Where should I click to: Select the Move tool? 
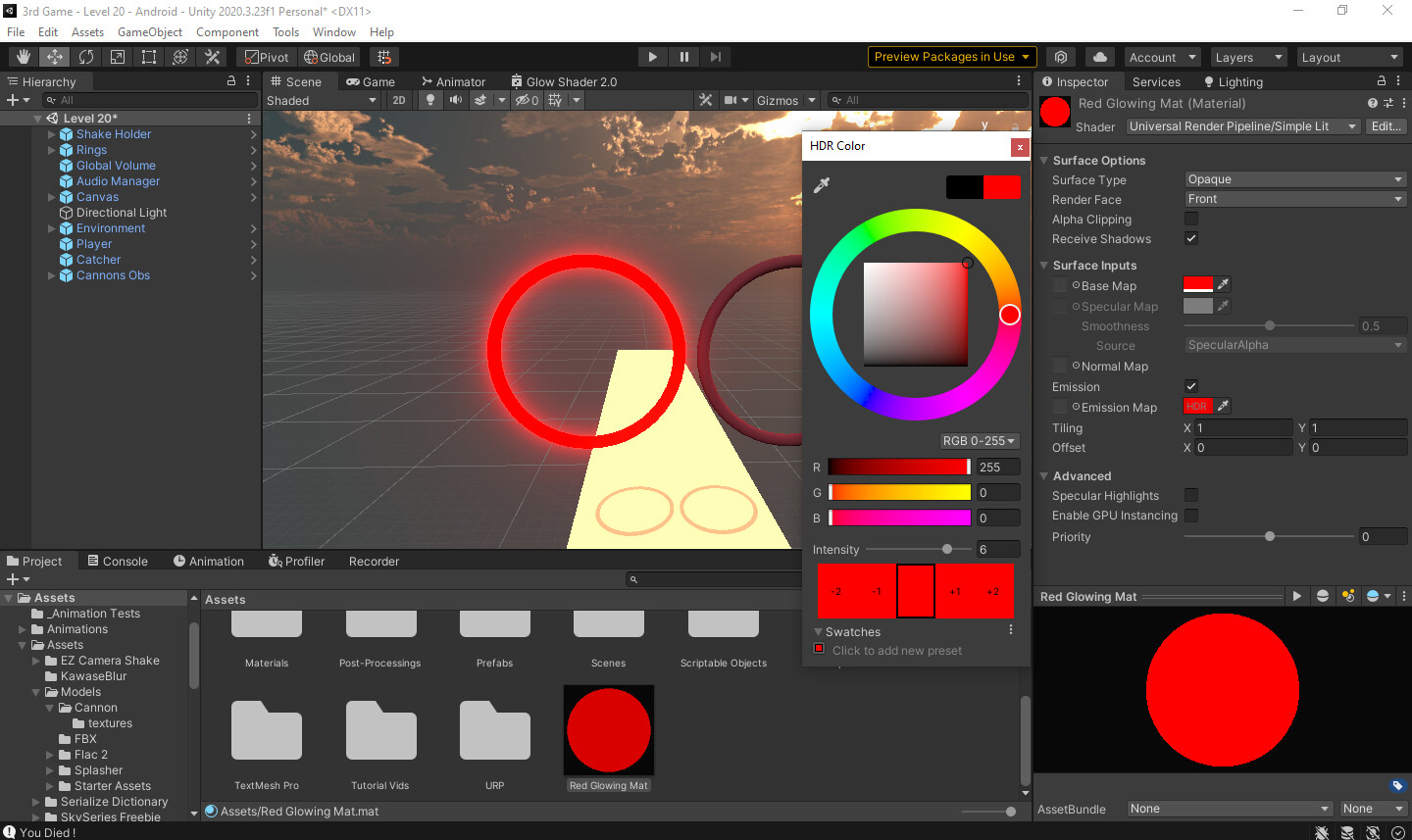pos(54,56)
